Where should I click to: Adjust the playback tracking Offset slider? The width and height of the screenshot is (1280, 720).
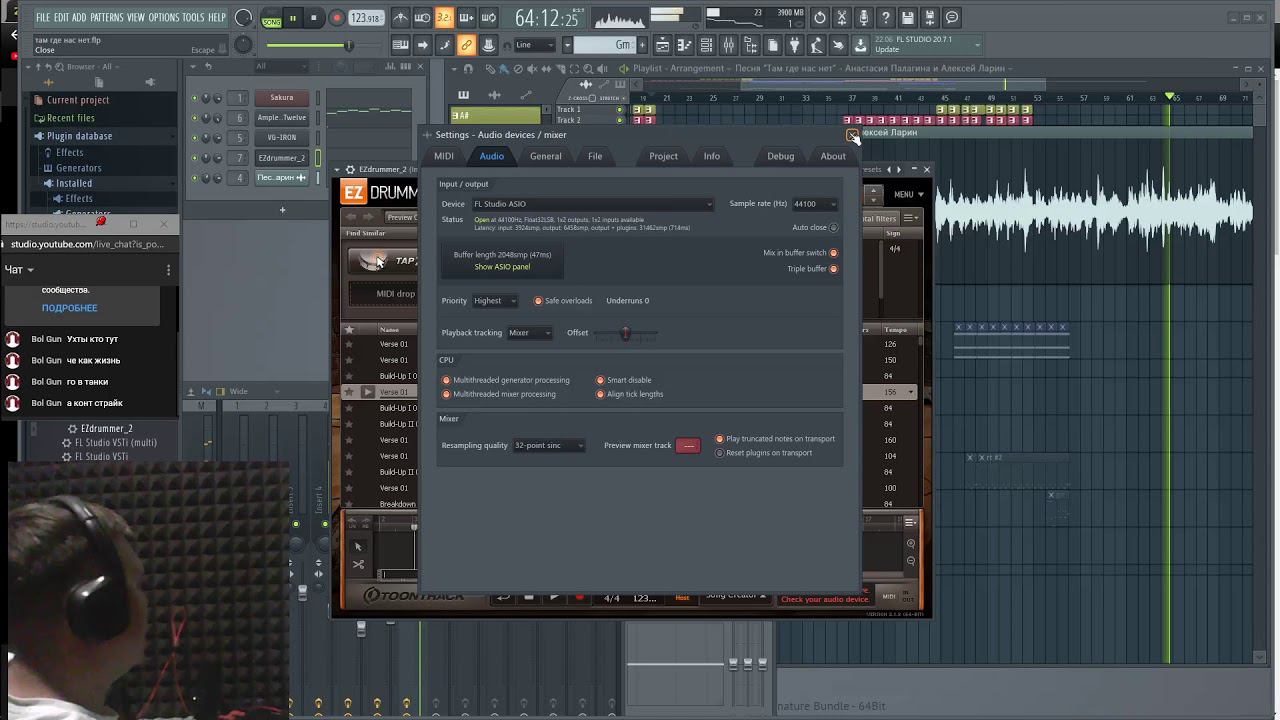625,333
